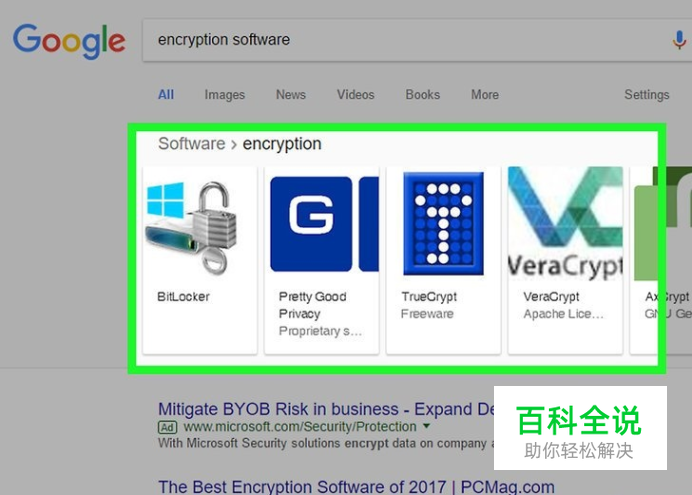
Task: Select the All results tab
Action: (x=166, y=94)
